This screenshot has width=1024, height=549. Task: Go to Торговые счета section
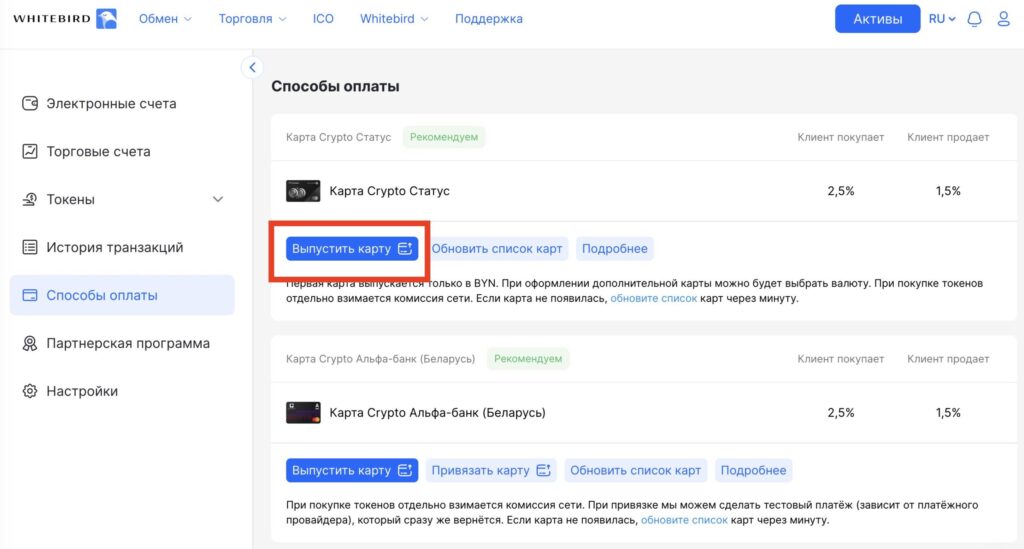122,151
